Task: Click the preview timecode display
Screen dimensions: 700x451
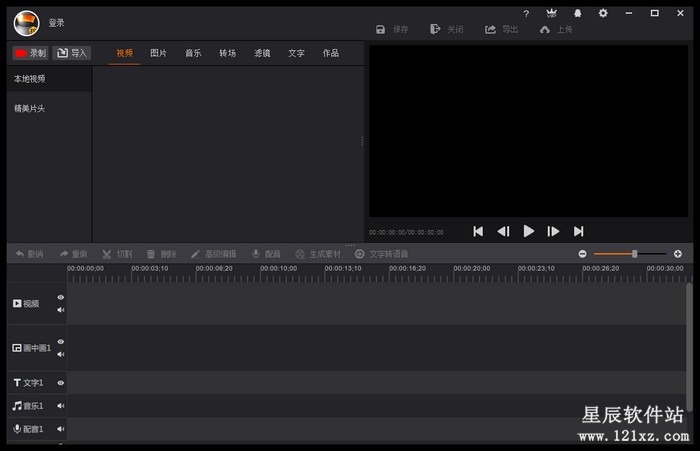Action: (x=406, y=233)
